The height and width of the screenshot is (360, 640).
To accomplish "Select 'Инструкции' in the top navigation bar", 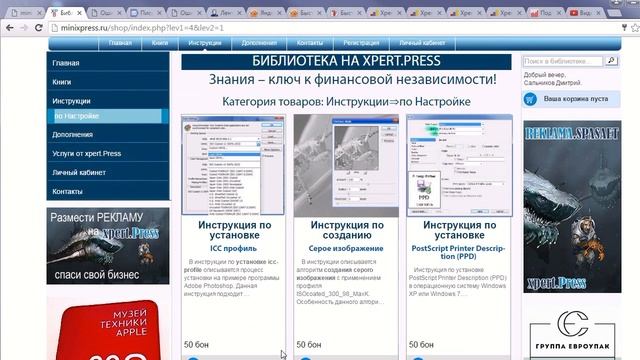I will tap(204, 43).
